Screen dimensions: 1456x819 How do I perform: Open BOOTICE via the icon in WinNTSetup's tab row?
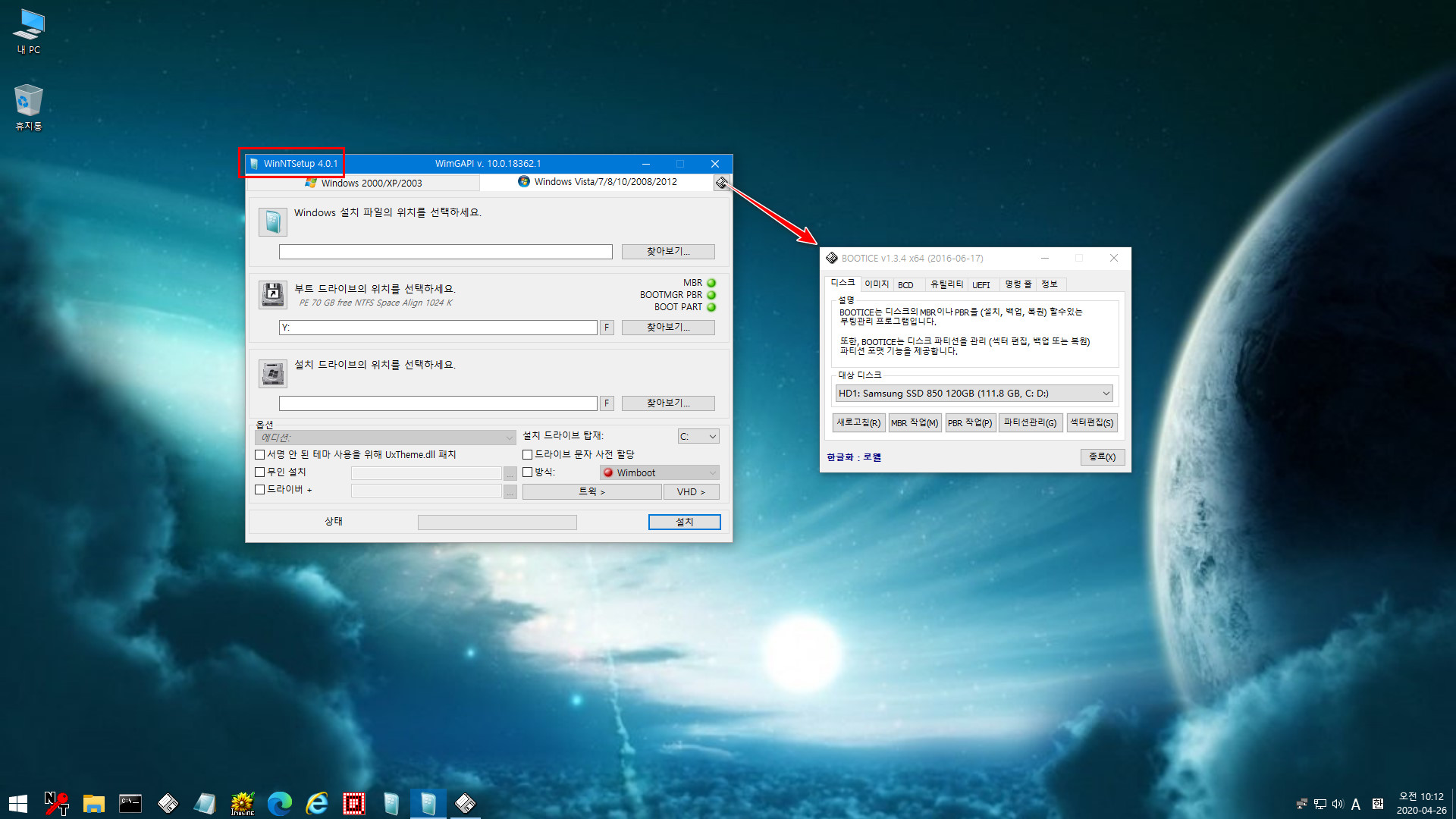point(722,183)
